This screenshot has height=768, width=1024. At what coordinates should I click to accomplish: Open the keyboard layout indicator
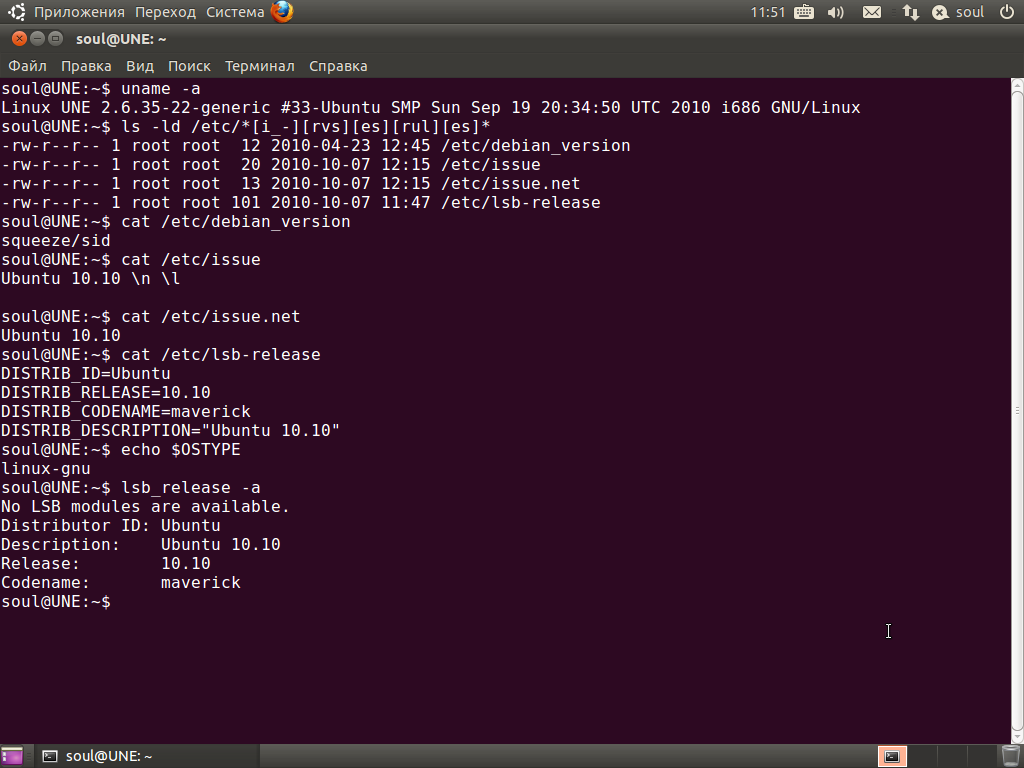click(804, 12)
